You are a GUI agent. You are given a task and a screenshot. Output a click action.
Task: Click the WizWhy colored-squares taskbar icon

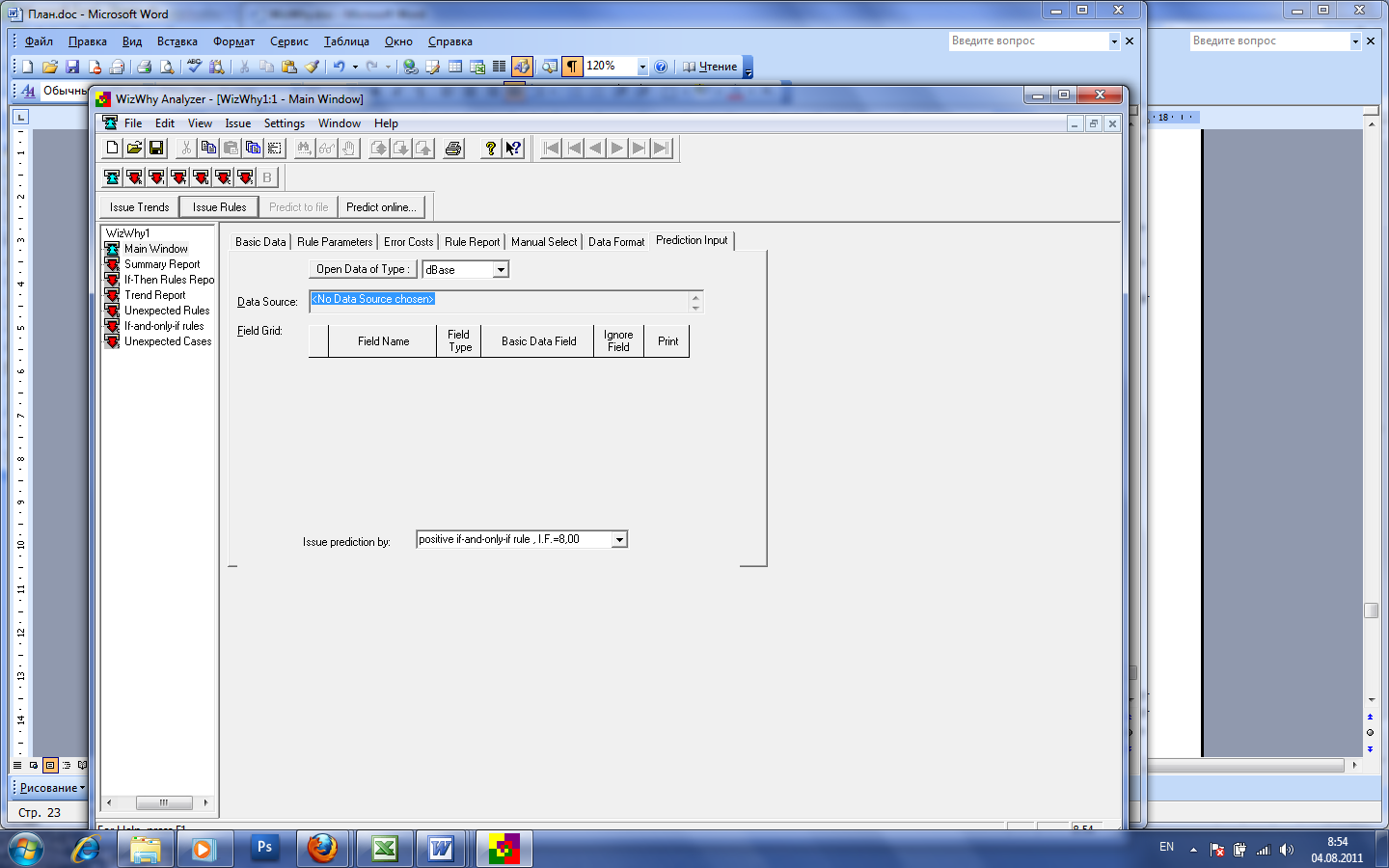(x=504, y=849)
